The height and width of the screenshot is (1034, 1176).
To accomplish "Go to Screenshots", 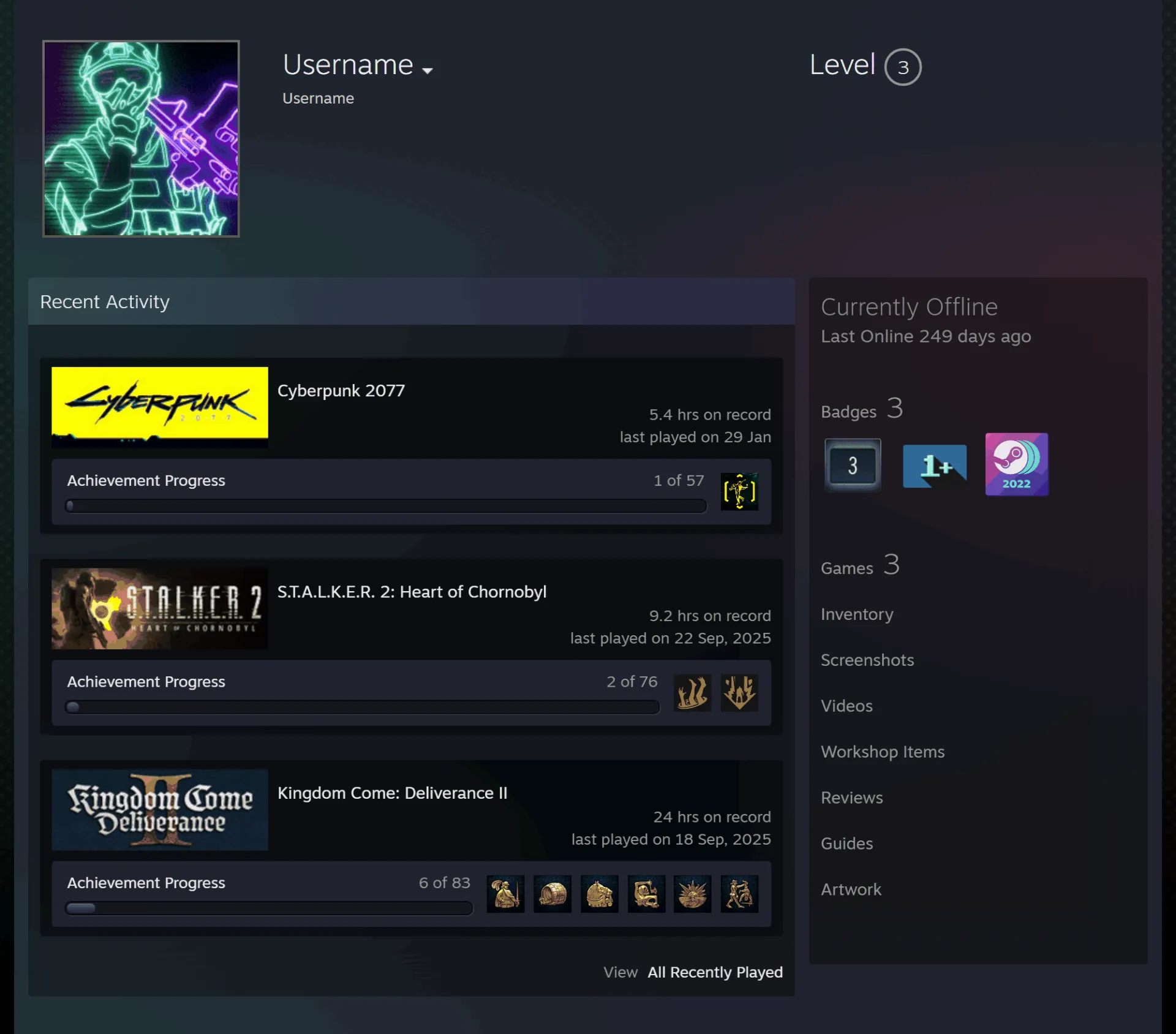I will click(x=867, y=660).
